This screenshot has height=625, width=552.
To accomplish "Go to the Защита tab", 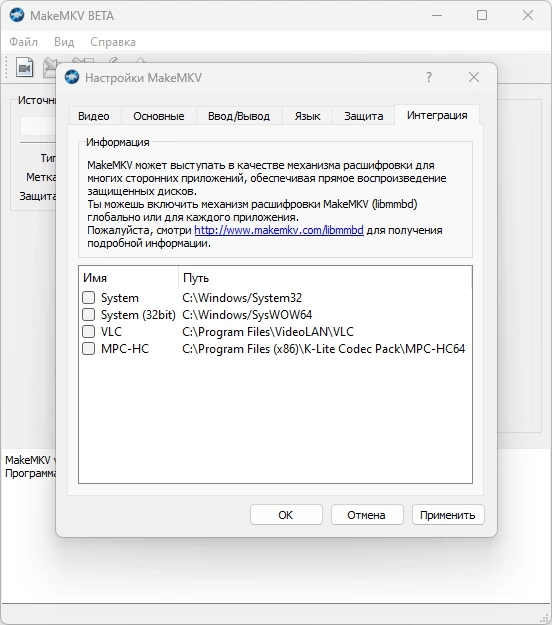I will 363,116.
